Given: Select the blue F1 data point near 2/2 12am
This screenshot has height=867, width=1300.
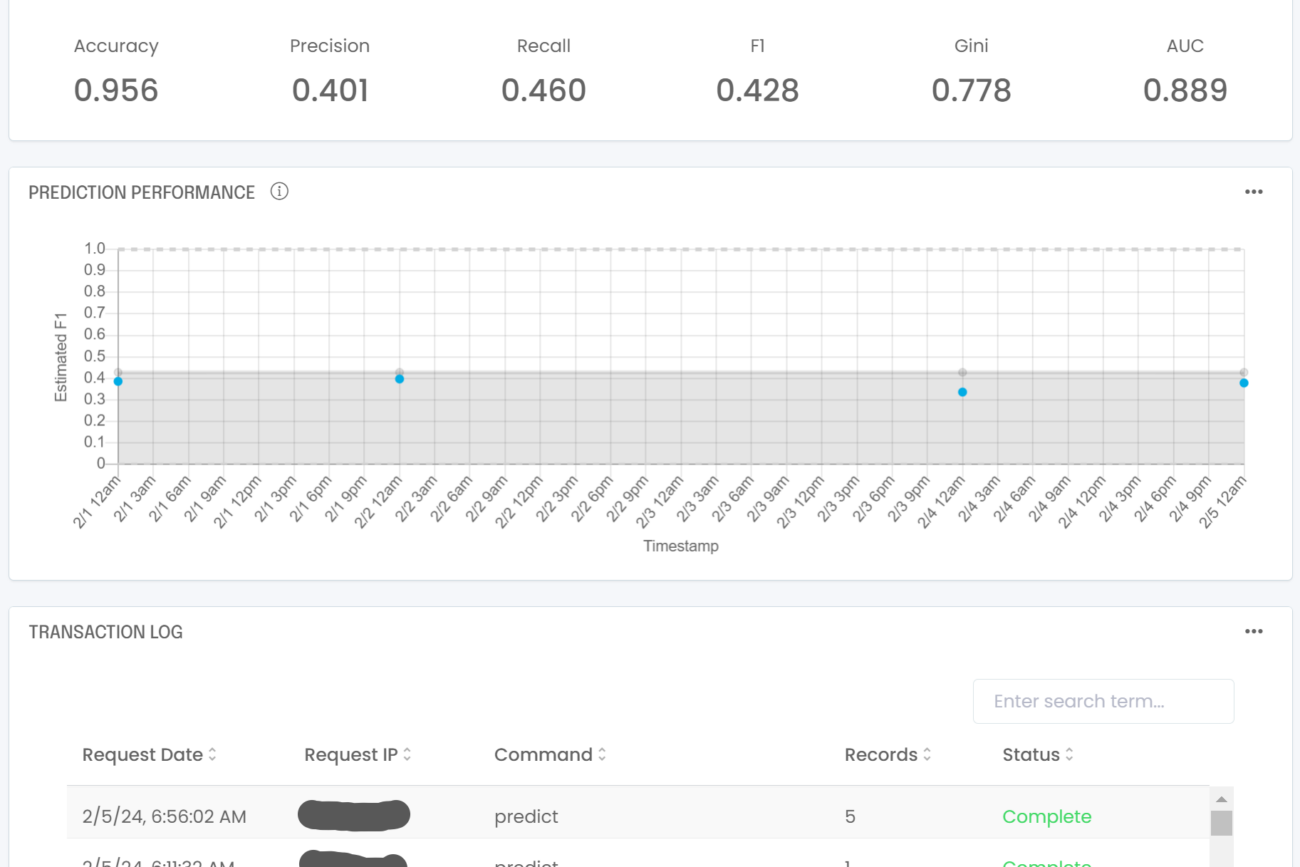Looking at the screenshot, I should [399, 378].
